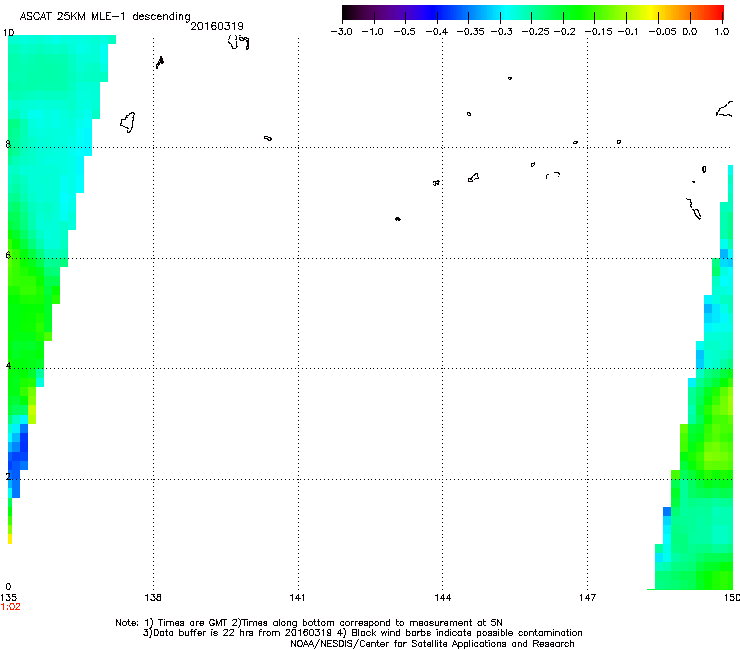Click the note line about data buffer 22 hrs
740x650 pixels.
[362, 633]
